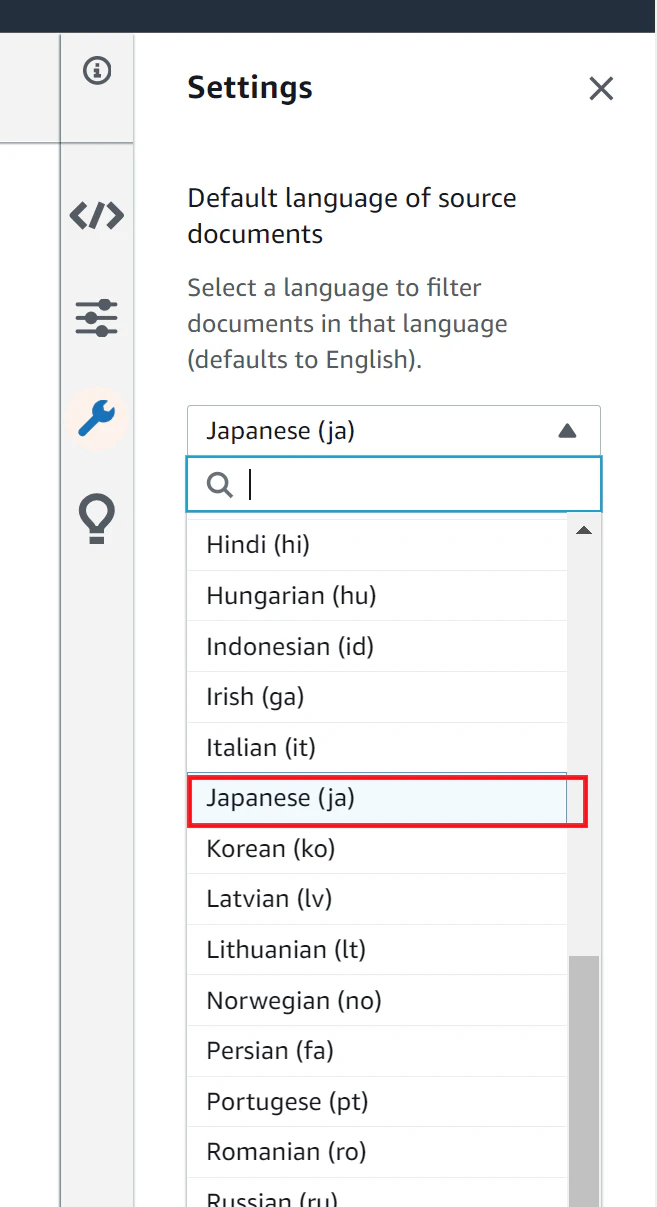Click the magnifier icon in search box

click(x=219, y=485)
